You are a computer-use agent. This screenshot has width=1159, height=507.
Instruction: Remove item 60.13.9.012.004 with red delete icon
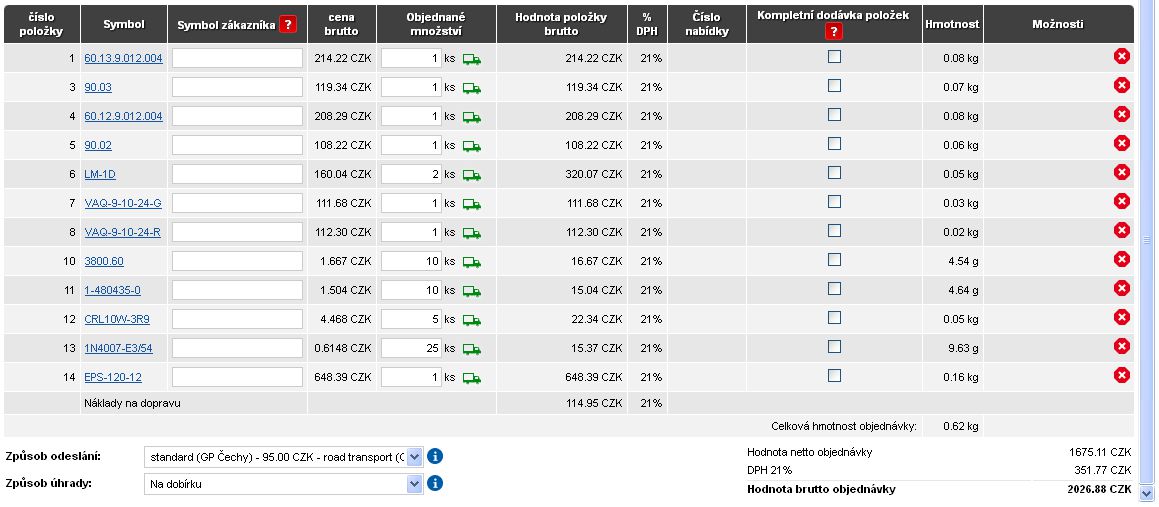tap(1121, 57)
